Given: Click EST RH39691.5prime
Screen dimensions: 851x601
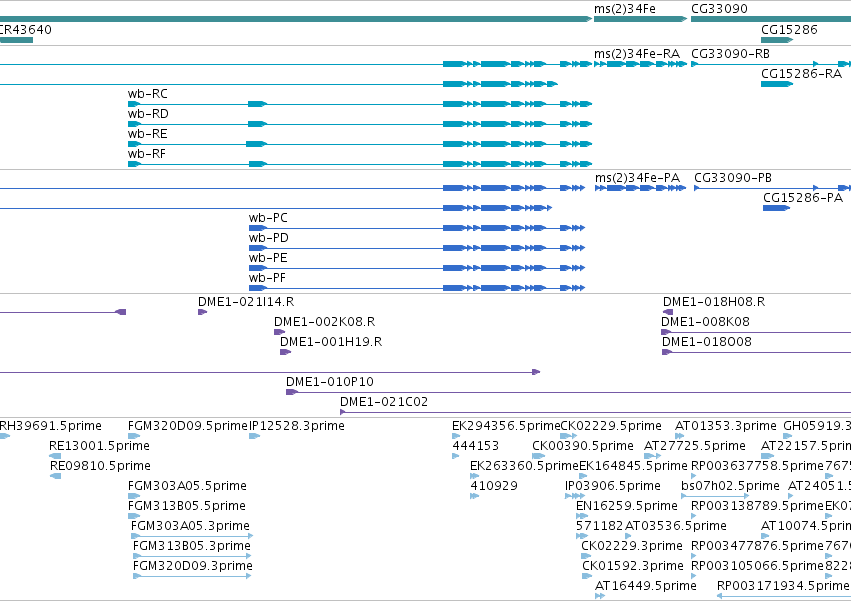Looking at the screenshot, I should pyautogui.click(x=50, y=426).
